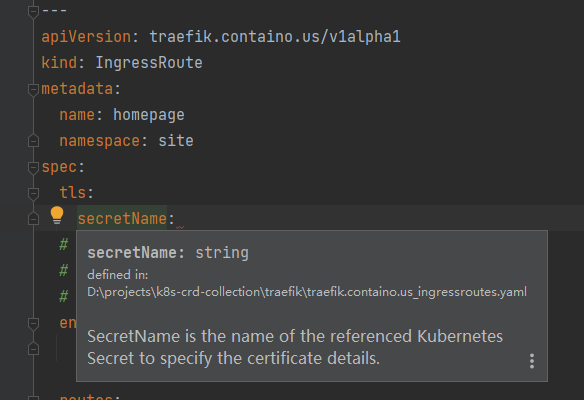Click the apiVersion key
The image size is (584, 400).
[86, 36]
